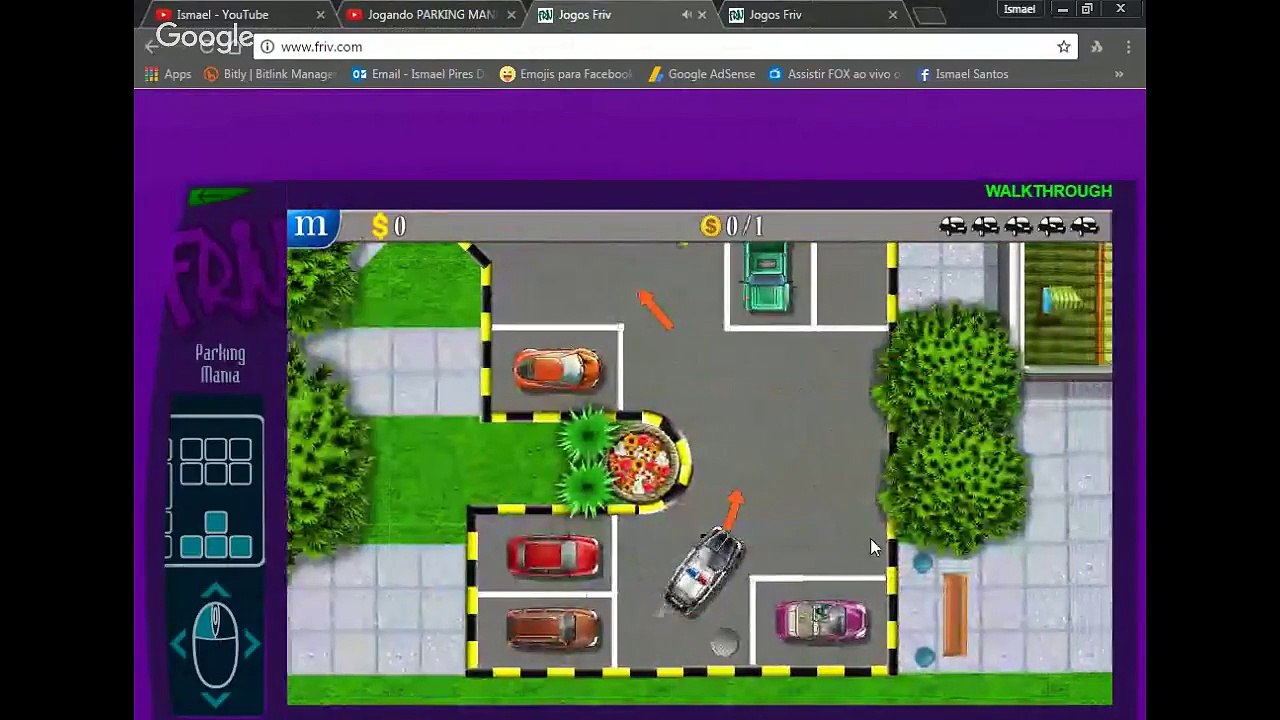This screenshot has width=1280, height=720.
Task: Close the Ismael - YouTube tab
Action: tap(320, 15)
